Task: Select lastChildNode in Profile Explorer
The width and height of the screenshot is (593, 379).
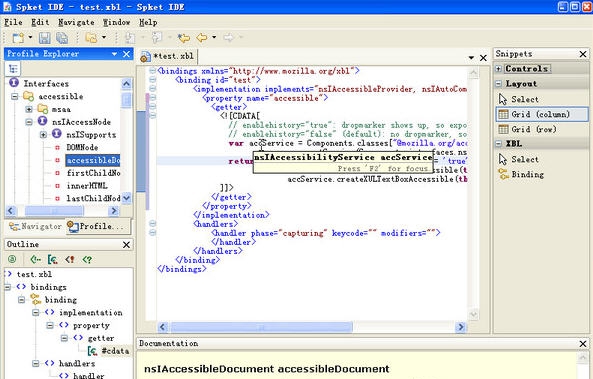Action: pos(93,198)
